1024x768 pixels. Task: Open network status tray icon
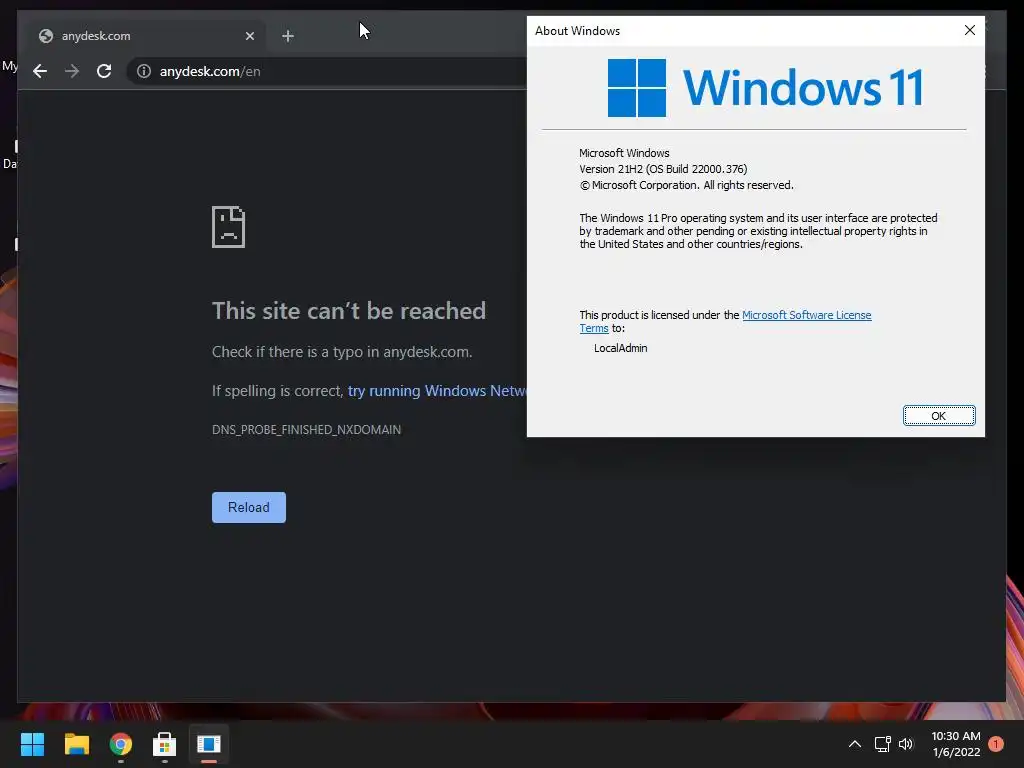[x=882, y=744]
